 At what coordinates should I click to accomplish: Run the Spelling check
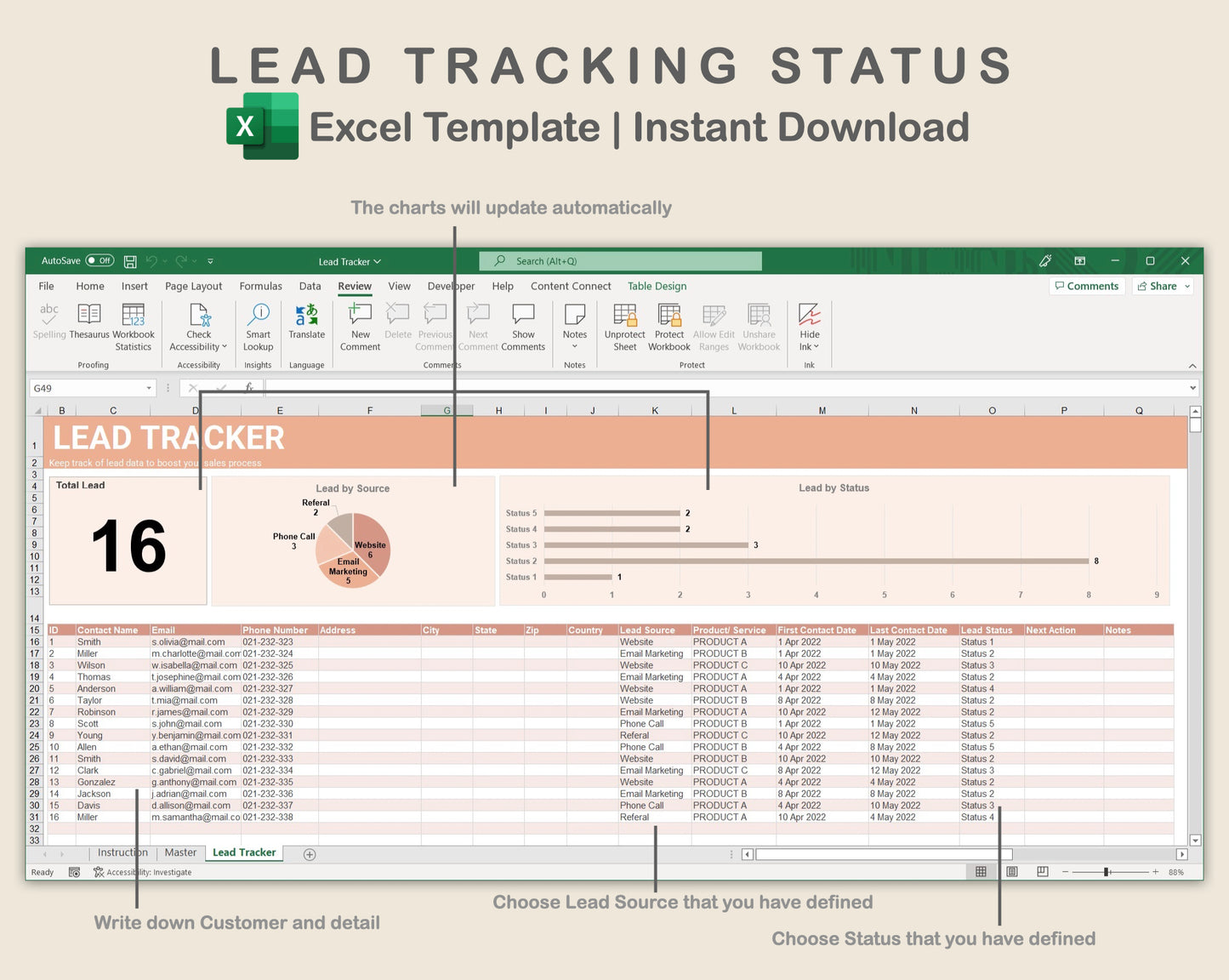click(48, 326)
